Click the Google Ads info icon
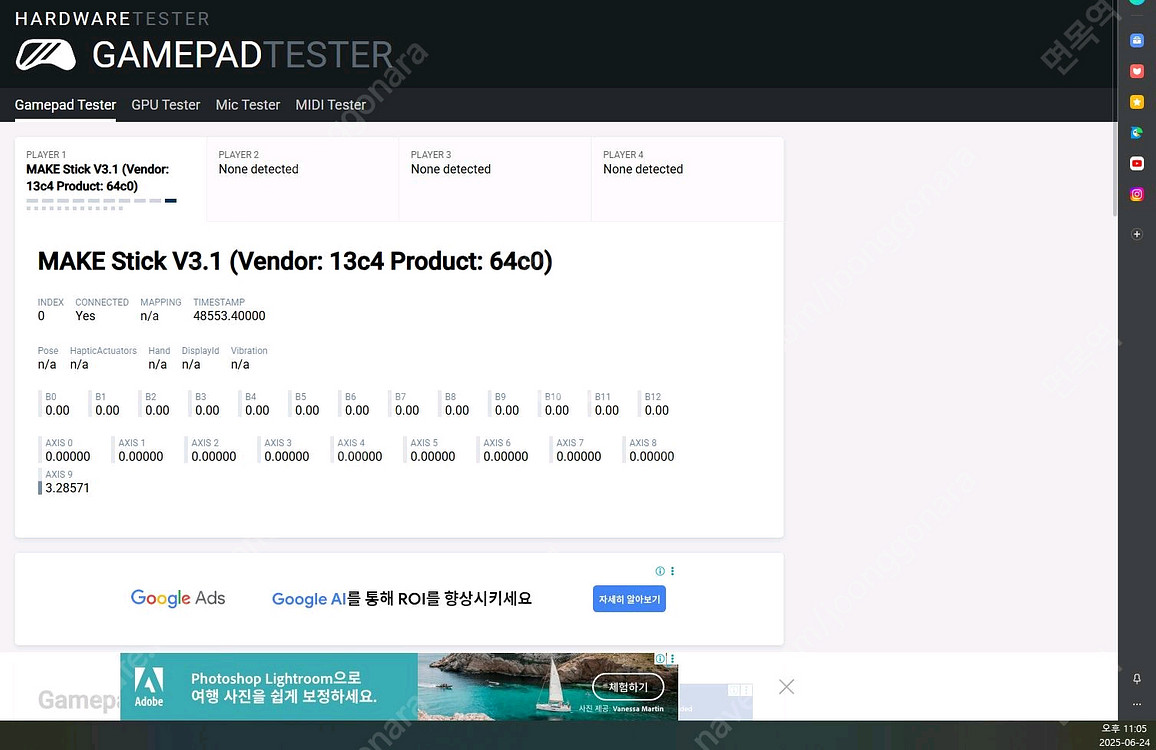The height and width of the screenshot is (750, 1156). point(660,571)
